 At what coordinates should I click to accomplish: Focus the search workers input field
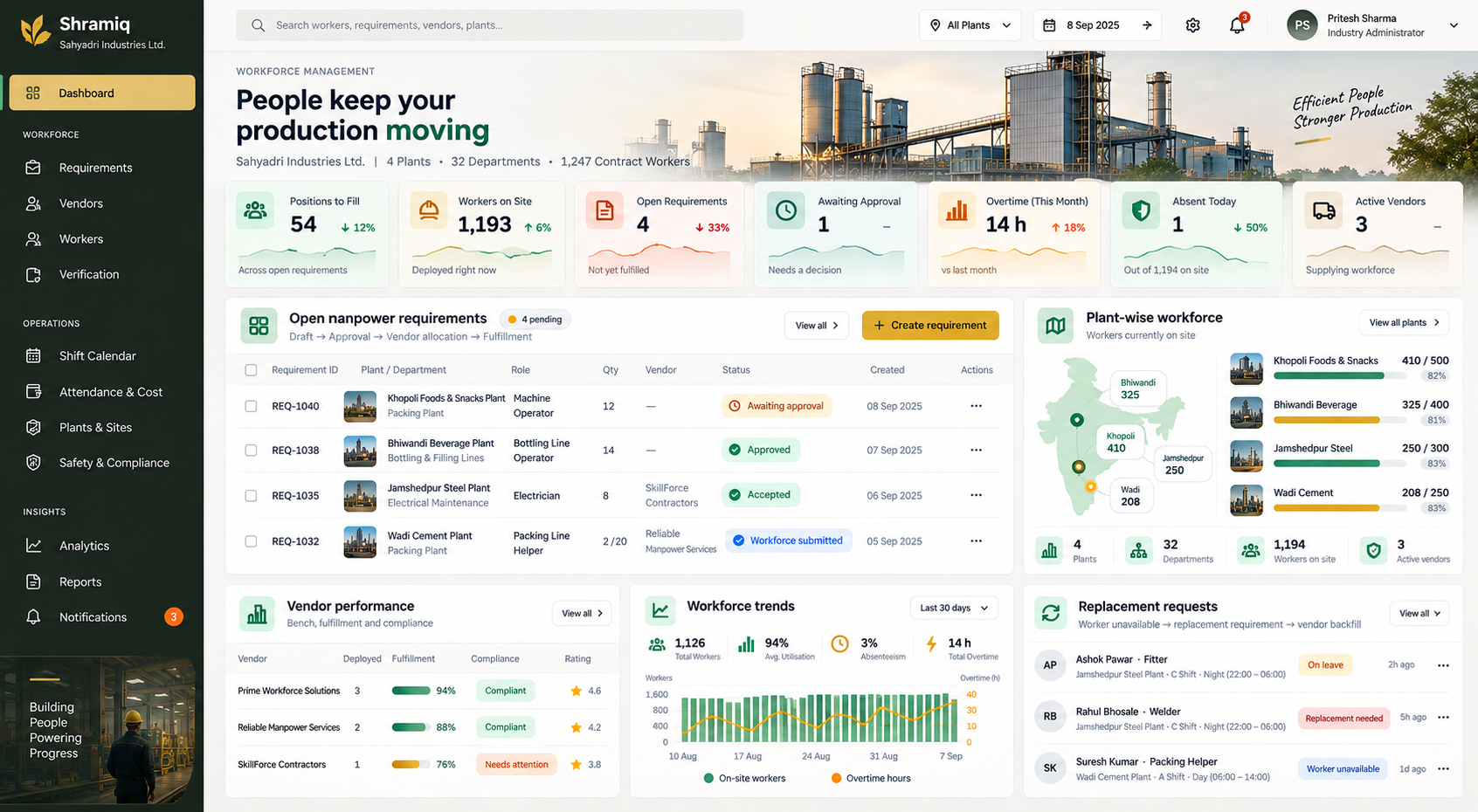tap(489, 25)
